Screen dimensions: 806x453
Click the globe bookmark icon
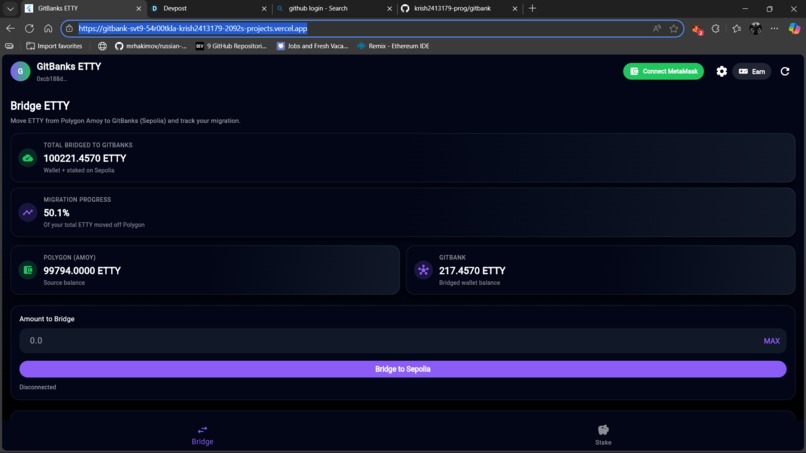point(102,46)
